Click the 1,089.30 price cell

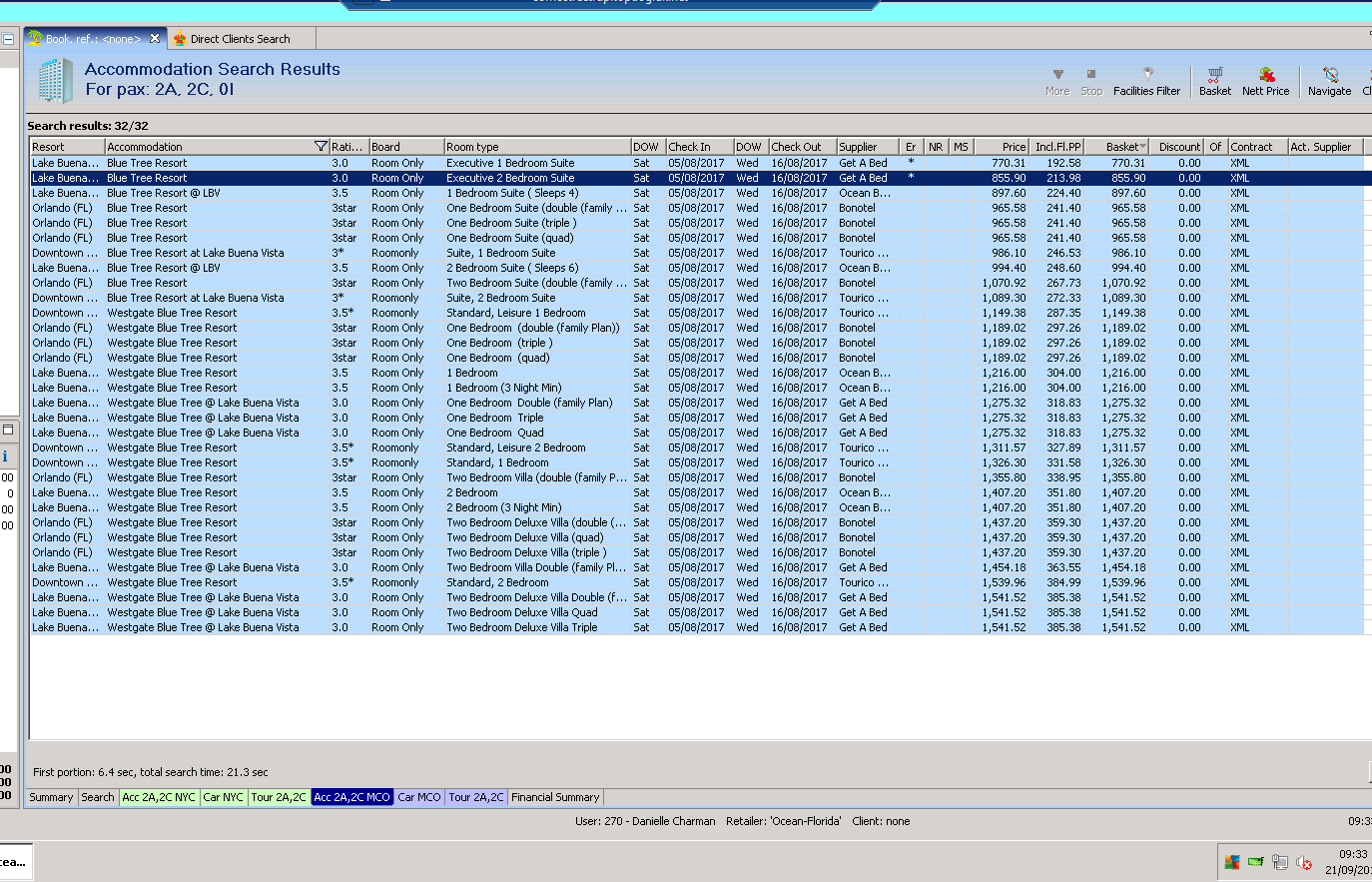pos(1004,298)
